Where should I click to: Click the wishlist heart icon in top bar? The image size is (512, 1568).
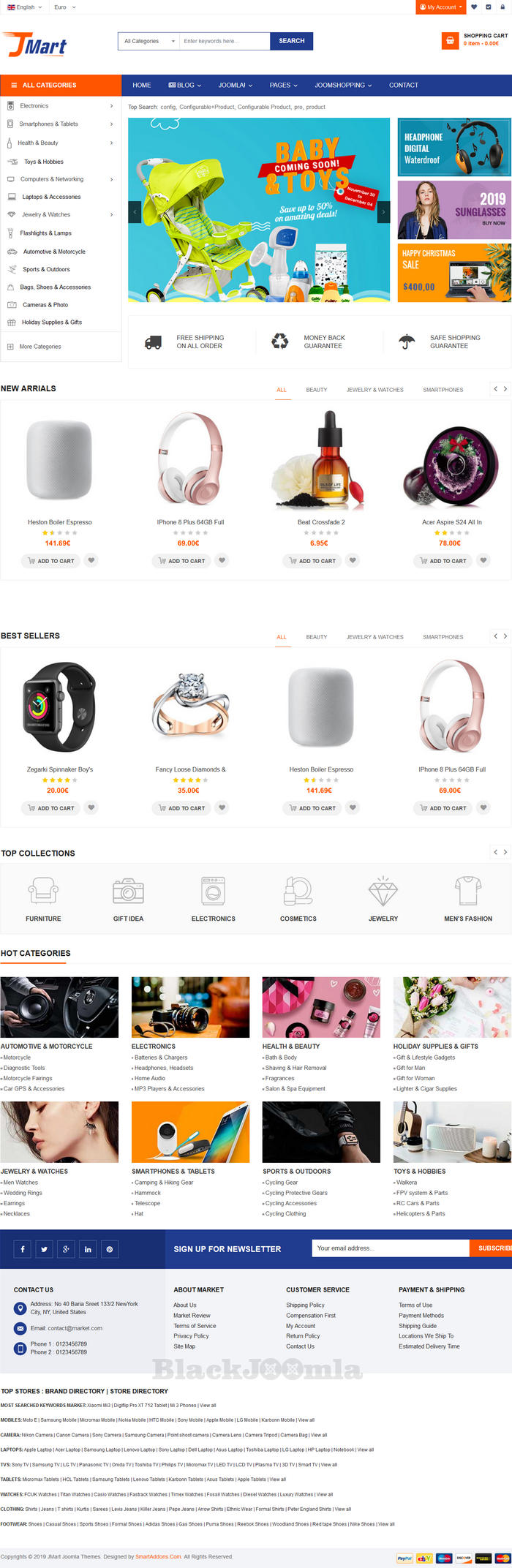(474, 7)
